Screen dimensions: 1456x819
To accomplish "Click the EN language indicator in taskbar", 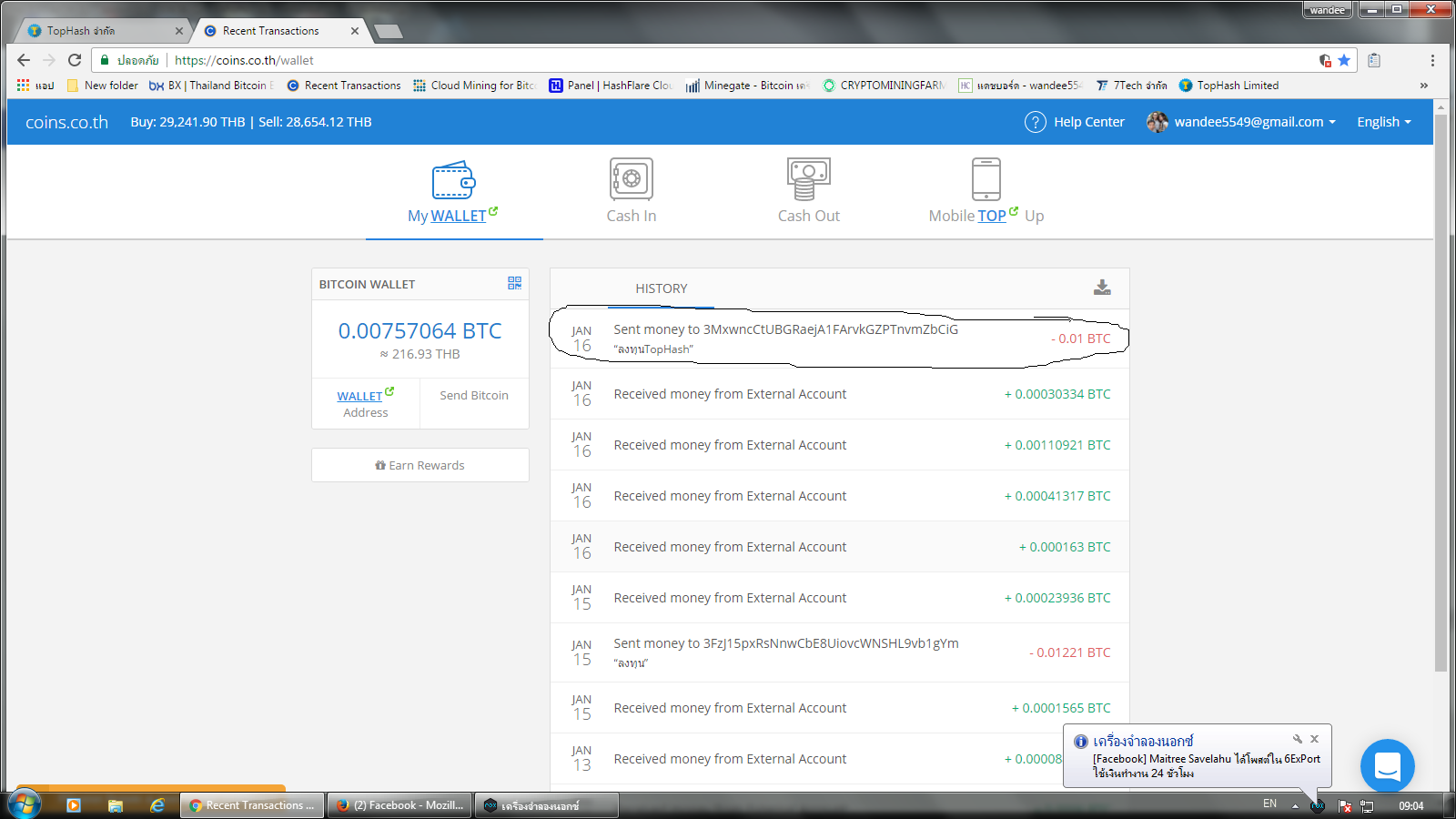I will coord(1269,804).
